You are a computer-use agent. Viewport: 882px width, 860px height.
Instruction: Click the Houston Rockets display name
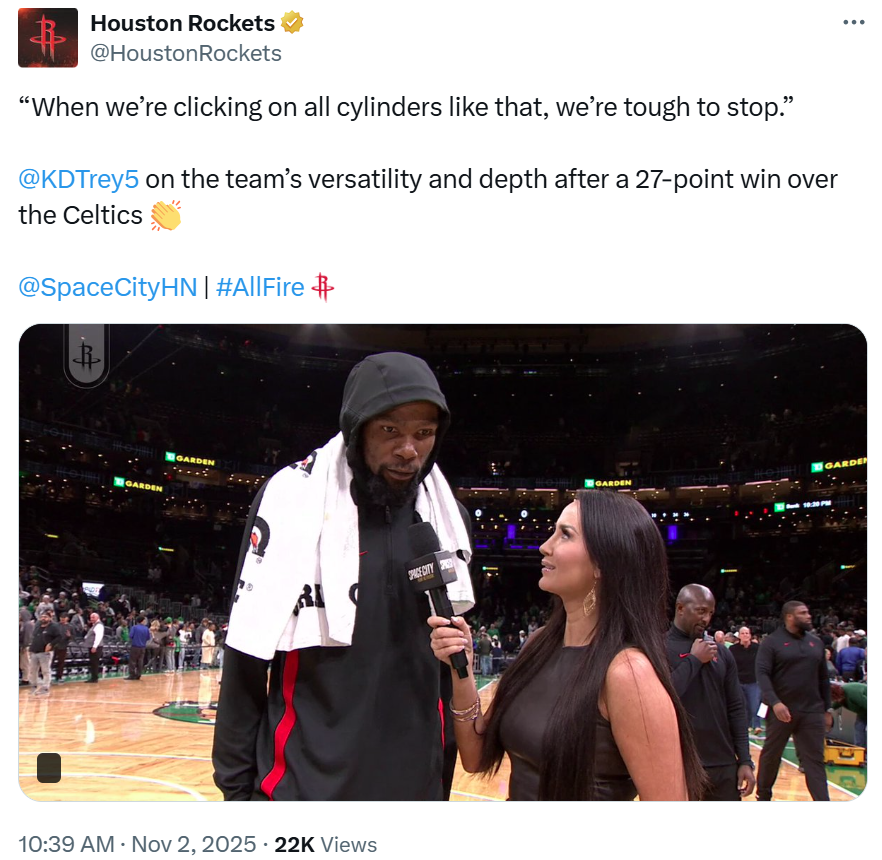coord(182,23)
